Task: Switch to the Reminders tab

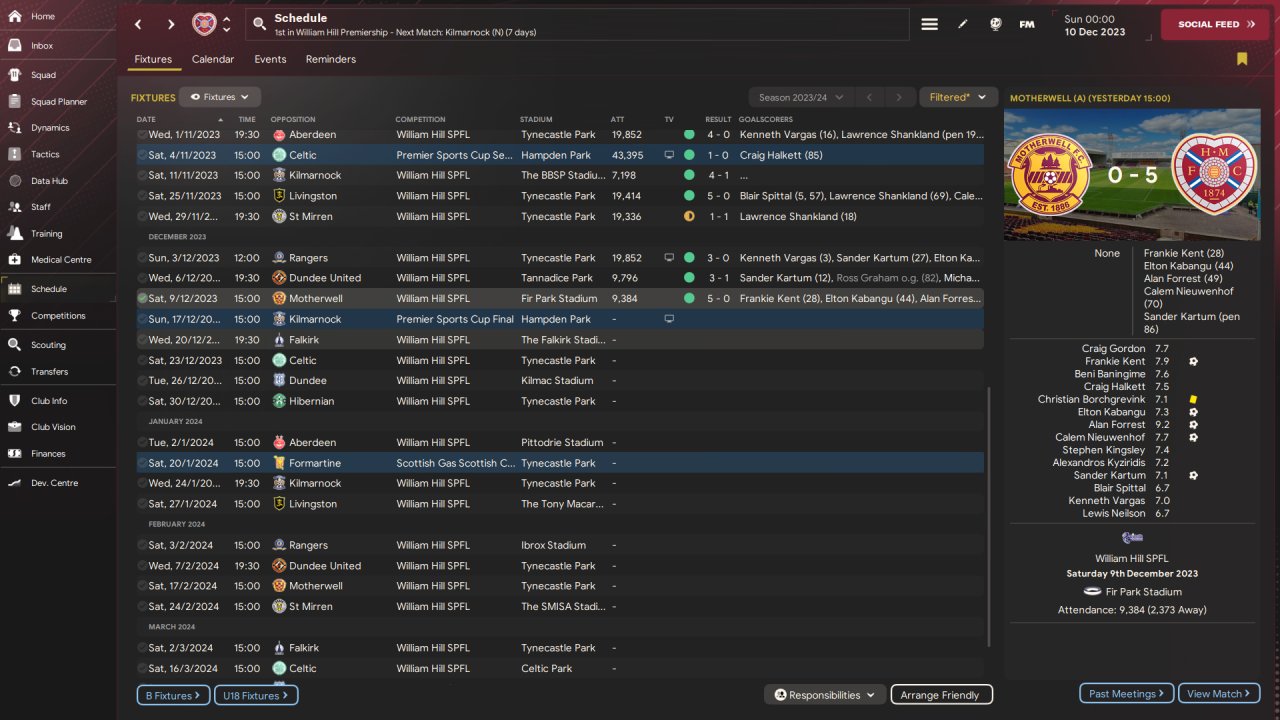Action: (x=331, y=59)
